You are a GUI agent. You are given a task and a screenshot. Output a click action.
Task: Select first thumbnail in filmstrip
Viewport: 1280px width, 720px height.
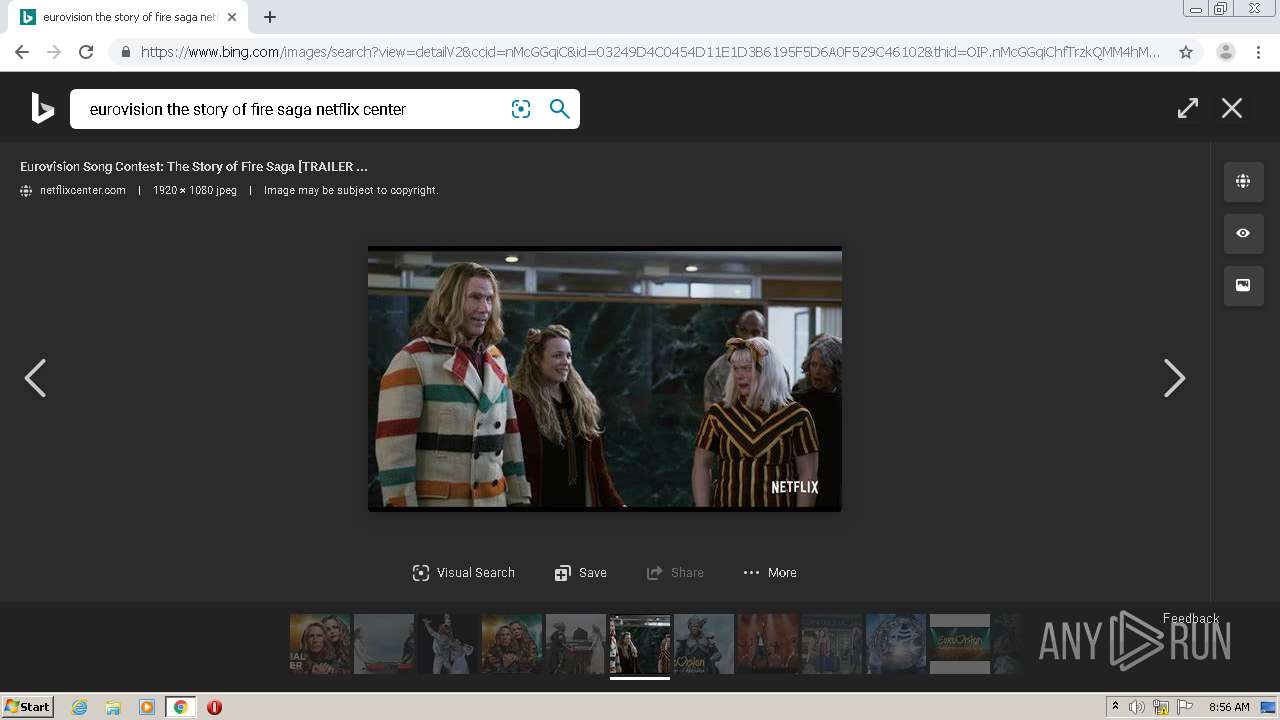pos(321,644)
